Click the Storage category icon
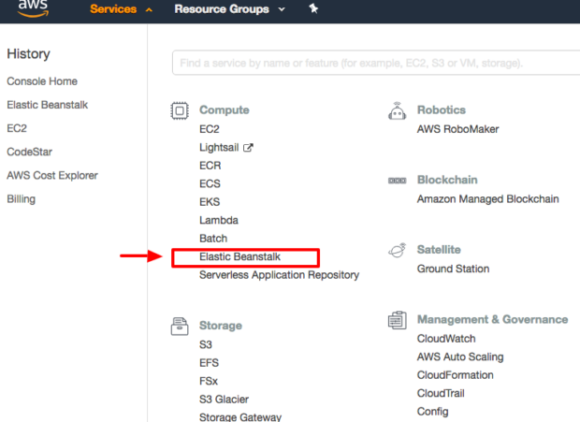 (x=179, y=326)
